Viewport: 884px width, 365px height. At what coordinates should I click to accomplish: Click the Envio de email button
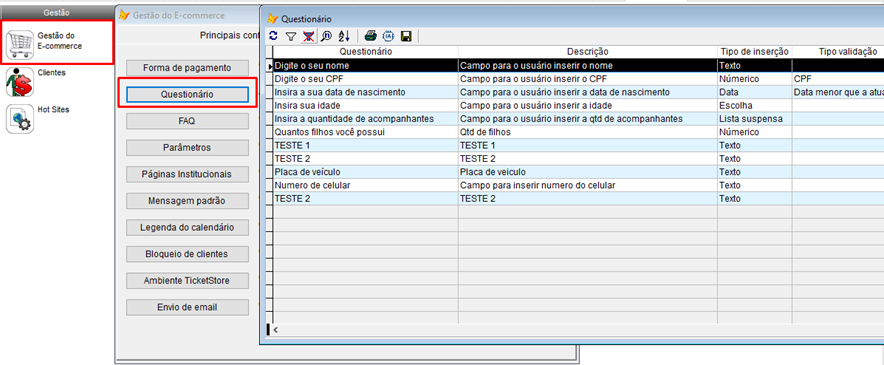[x=187, y=307]
